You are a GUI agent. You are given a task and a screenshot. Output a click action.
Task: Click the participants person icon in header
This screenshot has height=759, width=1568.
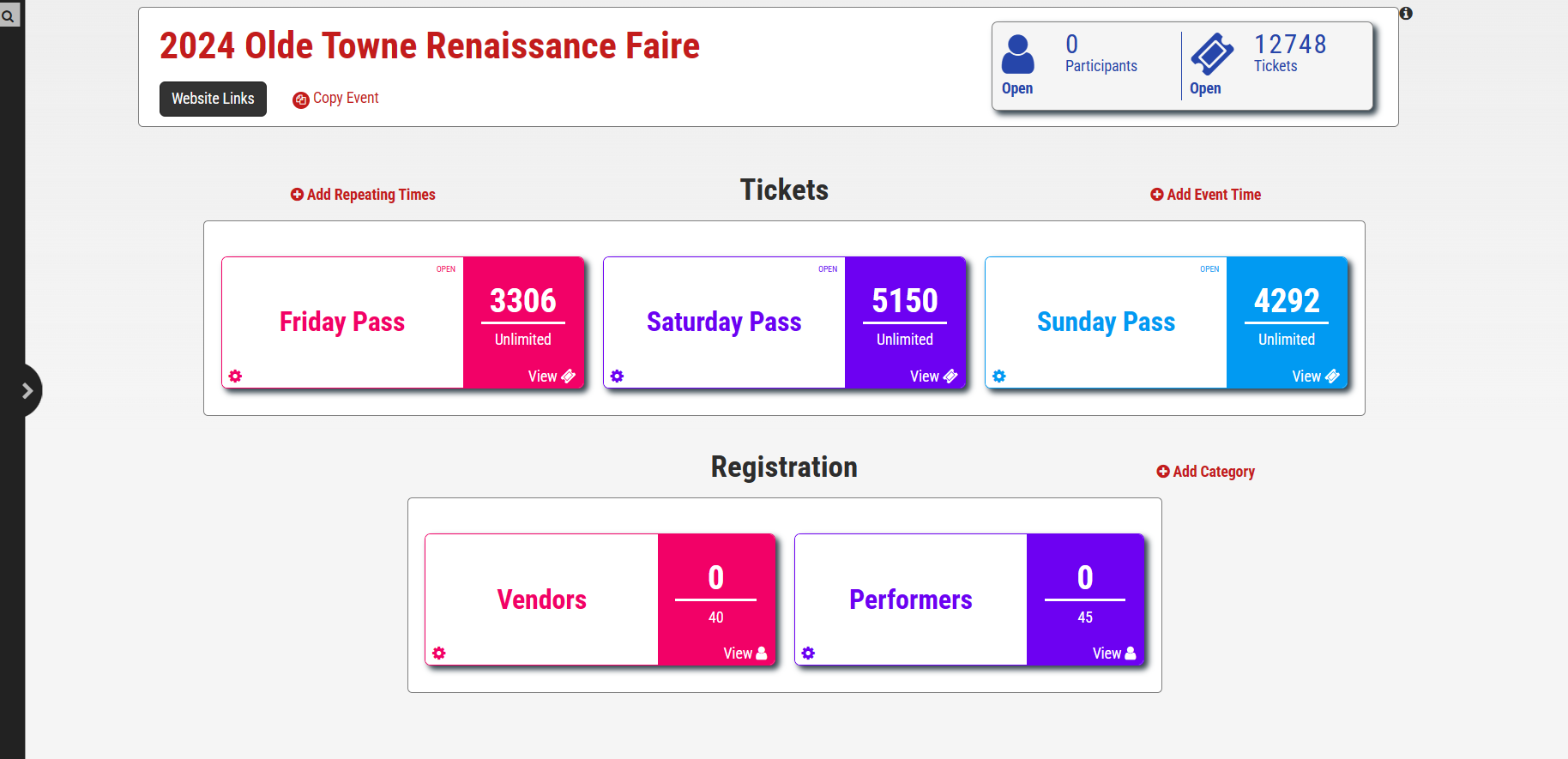click(x=1018, y=53)
